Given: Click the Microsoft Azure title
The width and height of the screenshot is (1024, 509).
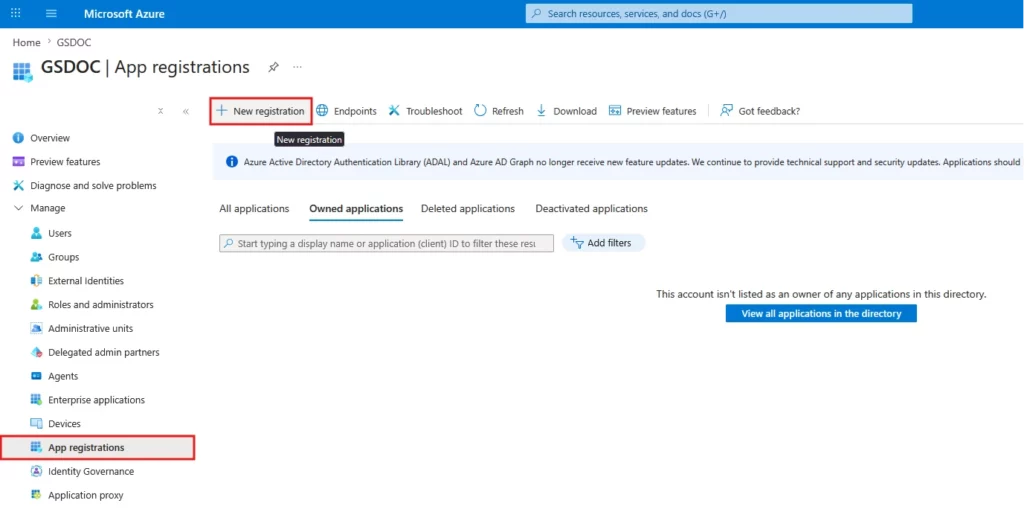Looking at the screenshot, I should pos(124,14).
